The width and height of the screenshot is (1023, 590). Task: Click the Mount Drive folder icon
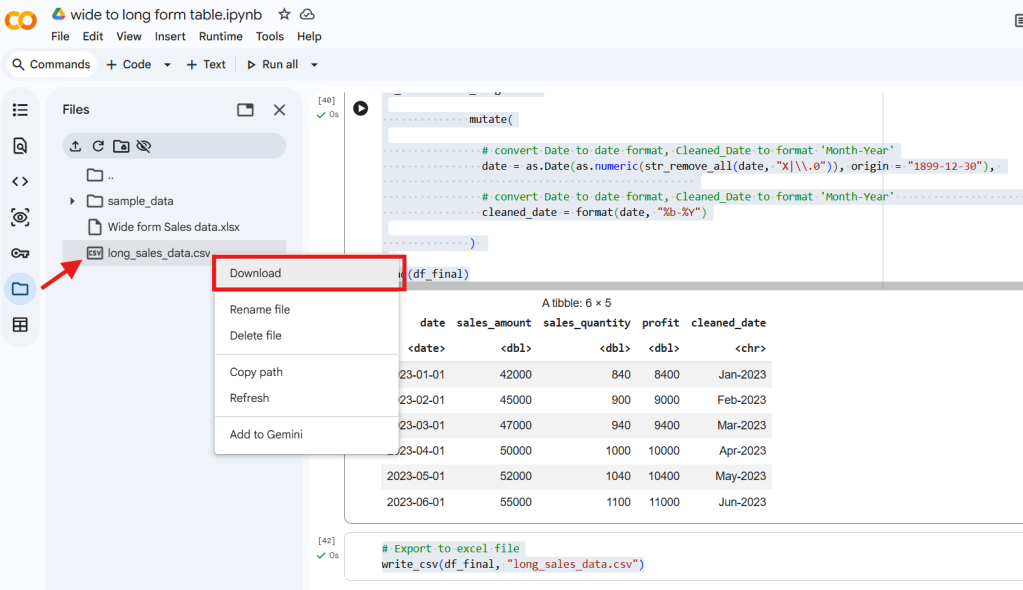click(121, 146)
